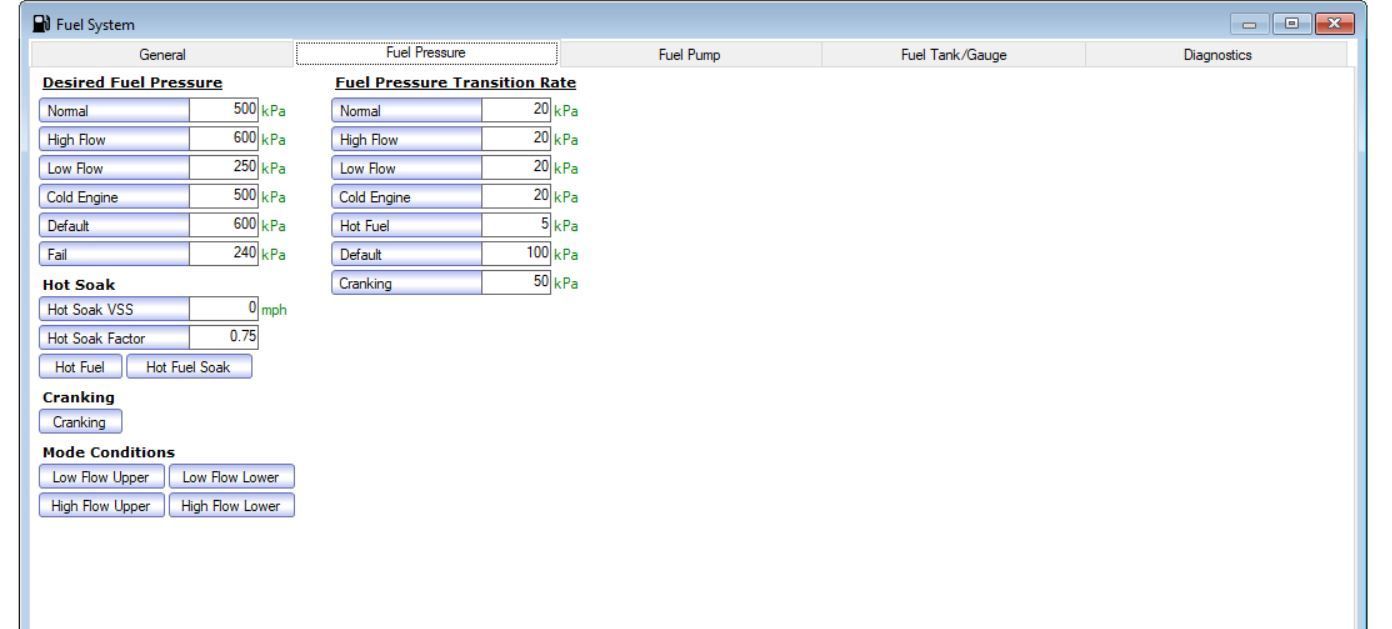Select the Fuel Tank/Gauge tab
This screenshot has height=629, width=1392.
pyautogui.click(x=953, y=53)
